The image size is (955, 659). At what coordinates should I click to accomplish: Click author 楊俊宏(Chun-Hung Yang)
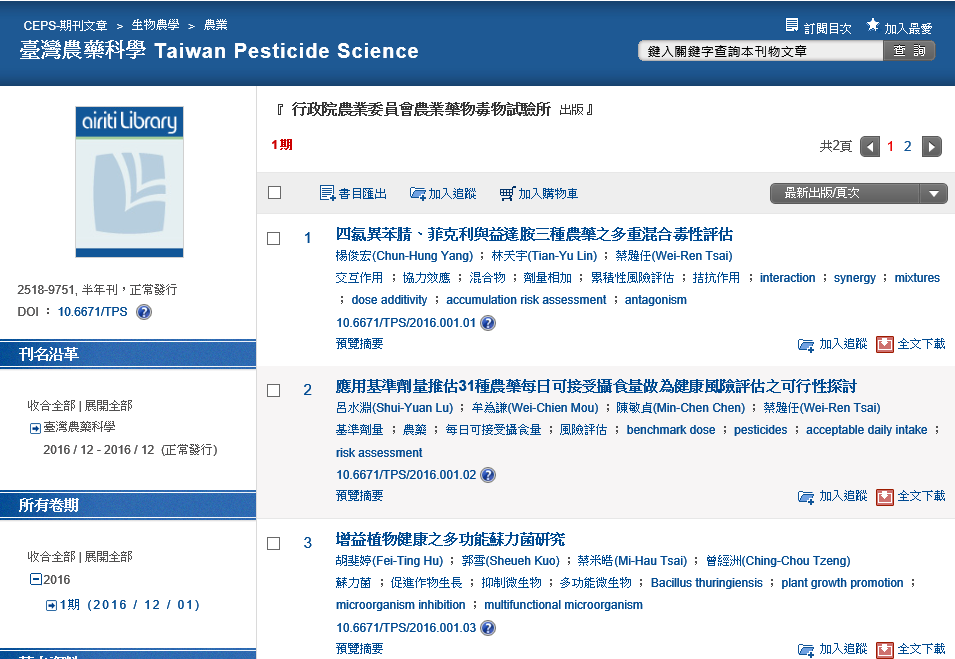(404, 256)
